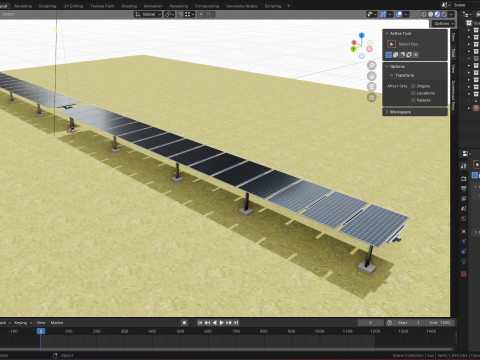Click the Start frame field
The image size is (480, 360).
point(409,323)
